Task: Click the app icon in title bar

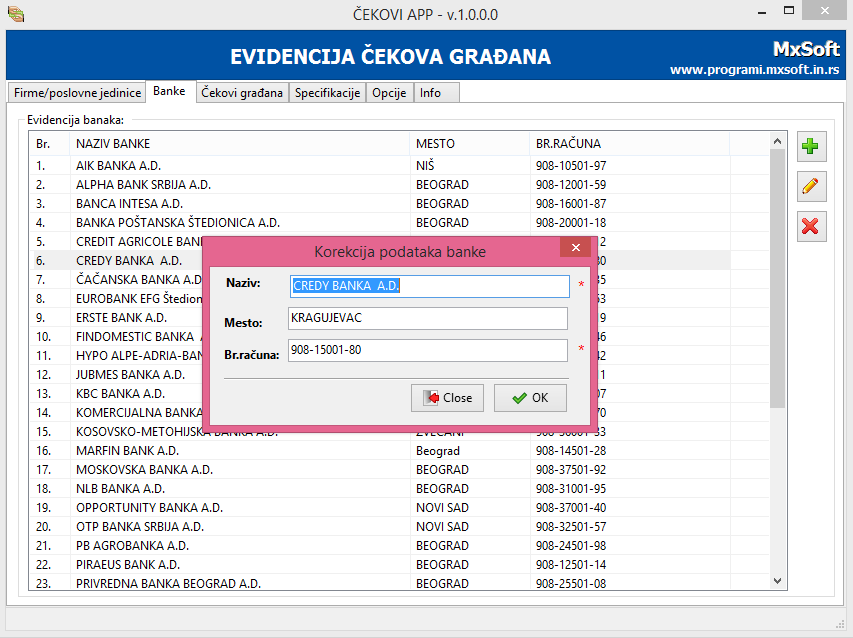Action: click(16, 14)
